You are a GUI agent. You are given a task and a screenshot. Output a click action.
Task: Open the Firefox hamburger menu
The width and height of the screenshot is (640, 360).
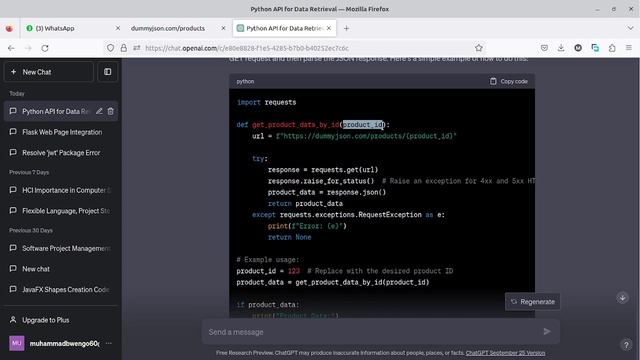[629, 48]
